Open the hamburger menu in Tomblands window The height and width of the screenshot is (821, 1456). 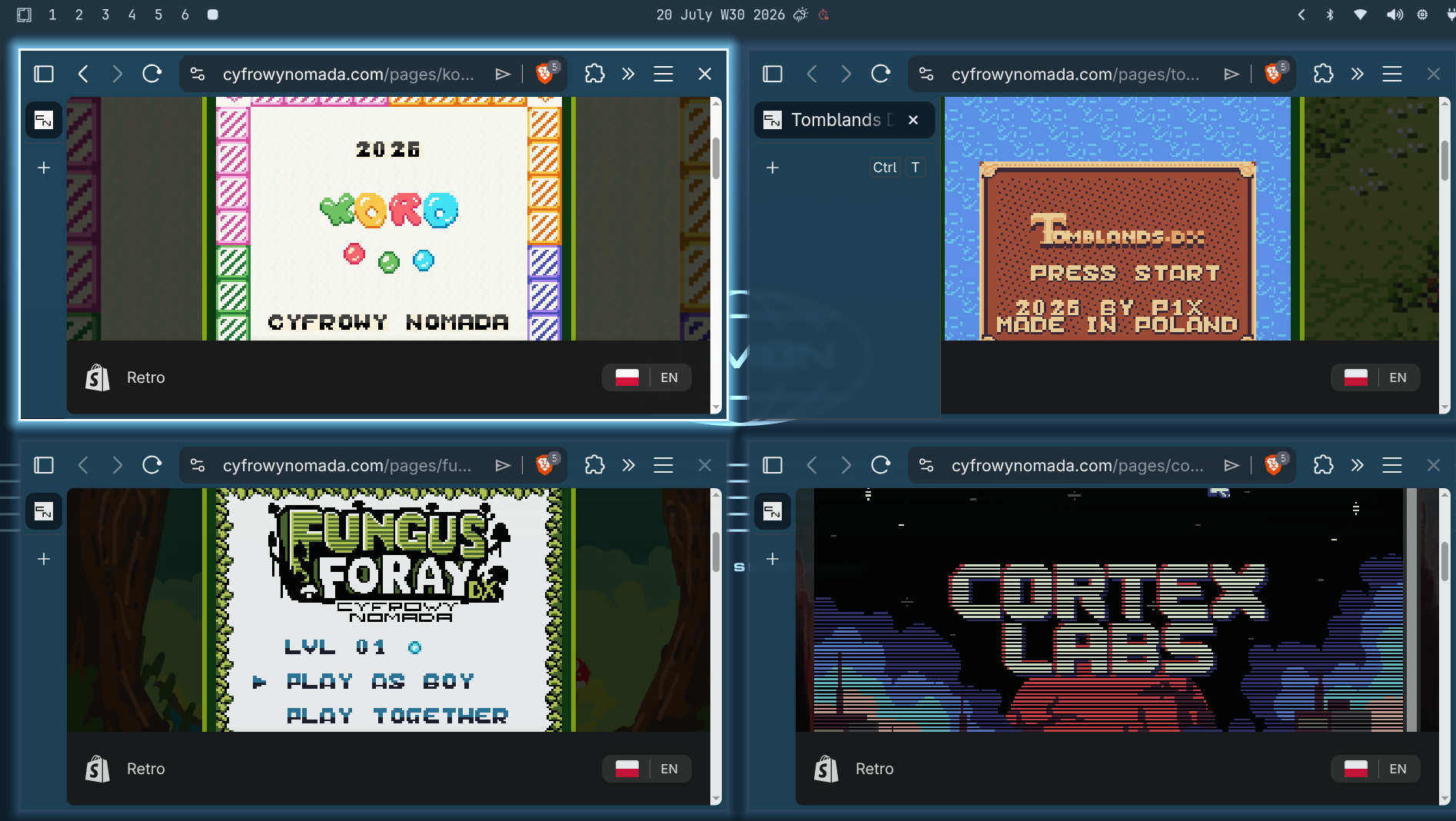coord(1392,74)
